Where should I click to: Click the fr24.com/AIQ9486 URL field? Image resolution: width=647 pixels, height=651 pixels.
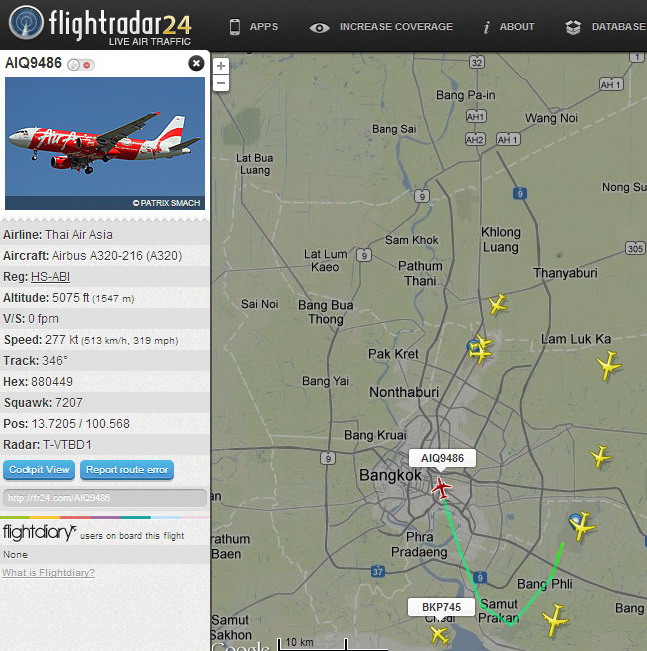pyautogui.click(x=105, y=497)
